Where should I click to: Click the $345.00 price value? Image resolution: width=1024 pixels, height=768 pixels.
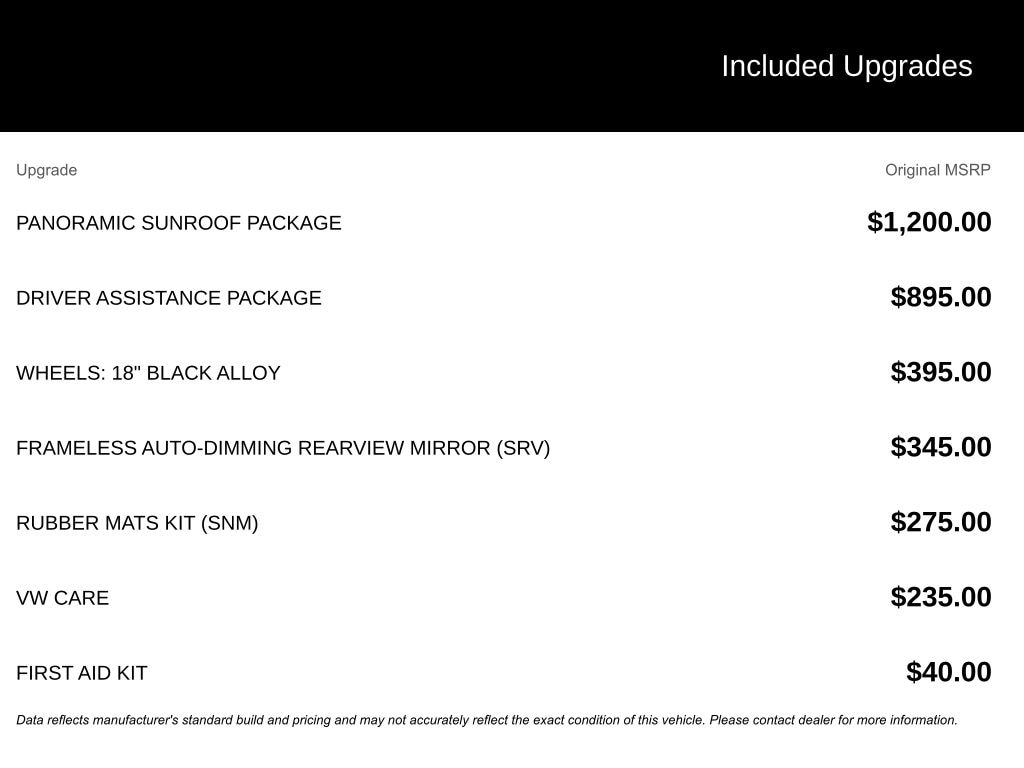941,447
